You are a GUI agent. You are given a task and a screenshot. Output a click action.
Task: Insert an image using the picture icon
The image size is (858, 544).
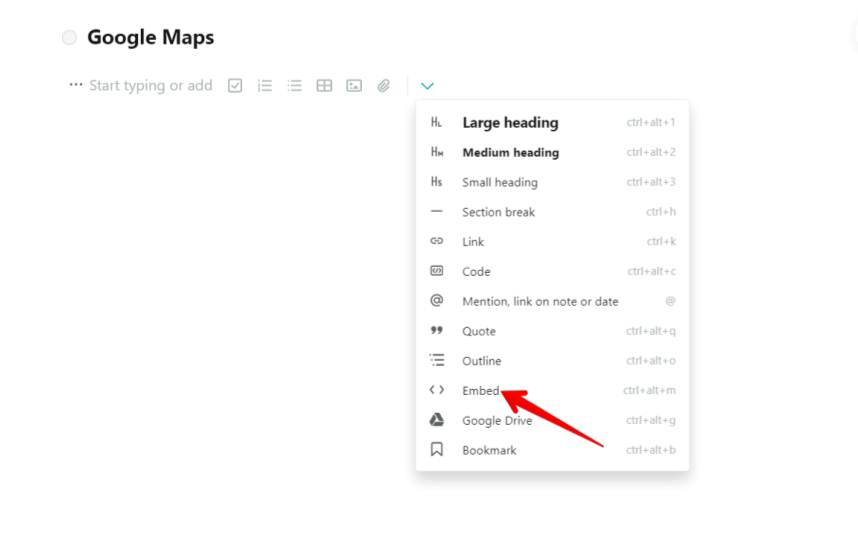354,86
